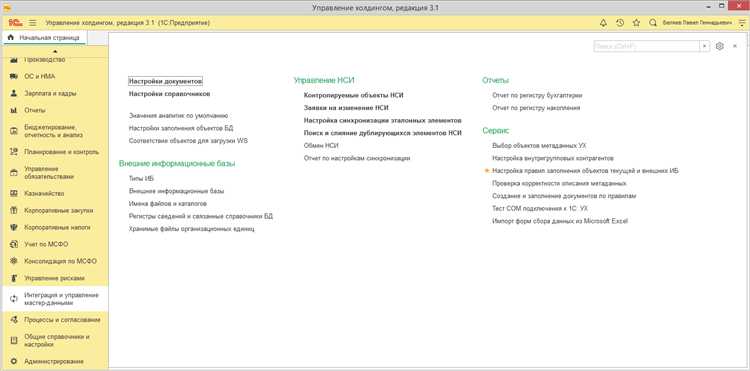Open Настройки справочников link
The width and height of the screenshot is (750, 371).
tap(169, 94)
